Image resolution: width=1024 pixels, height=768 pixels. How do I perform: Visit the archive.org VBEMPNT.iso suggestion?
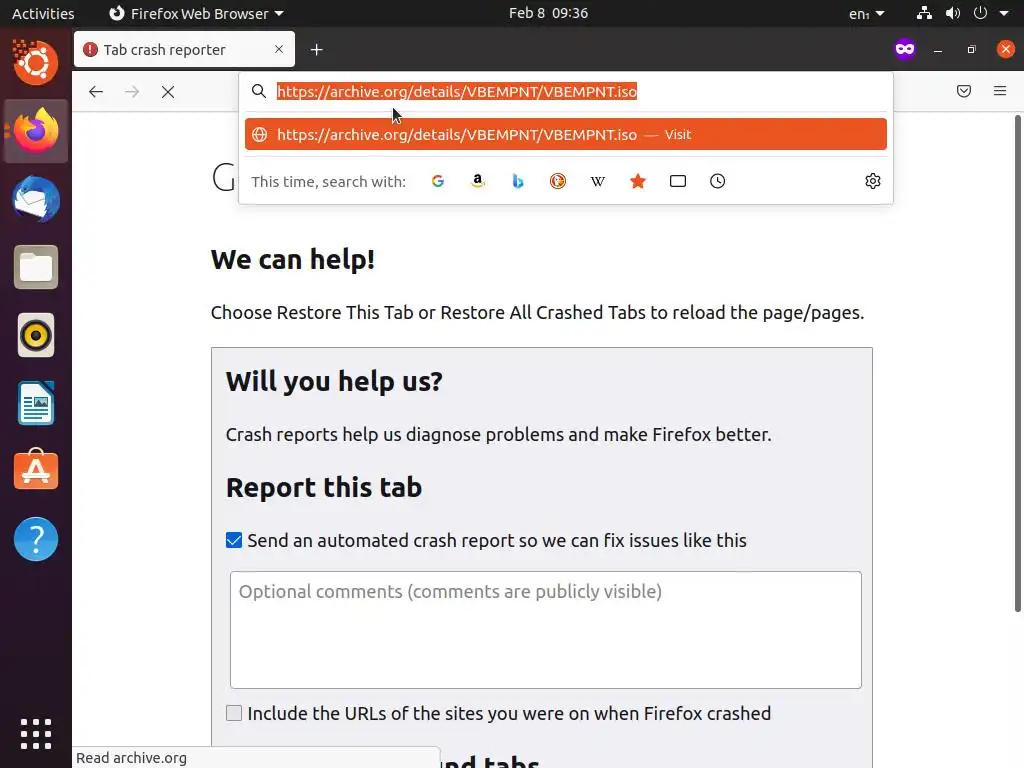tap(566, 135)
